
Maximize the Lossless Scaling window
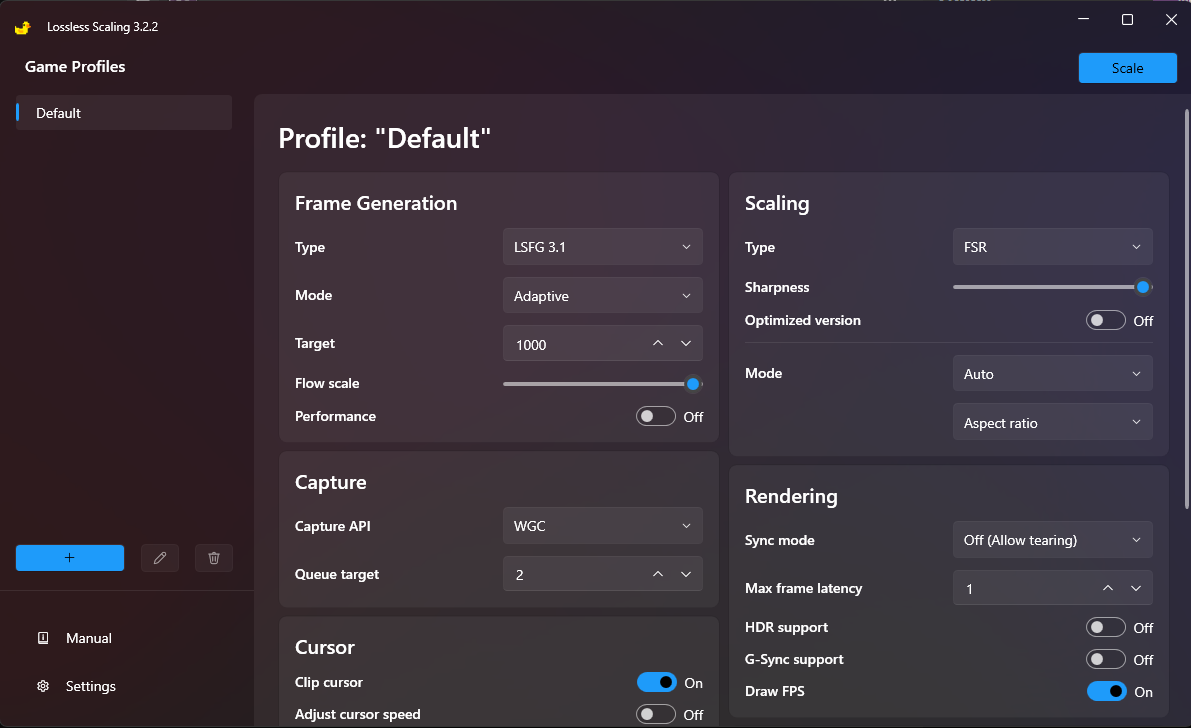[x=1127, y=20]
